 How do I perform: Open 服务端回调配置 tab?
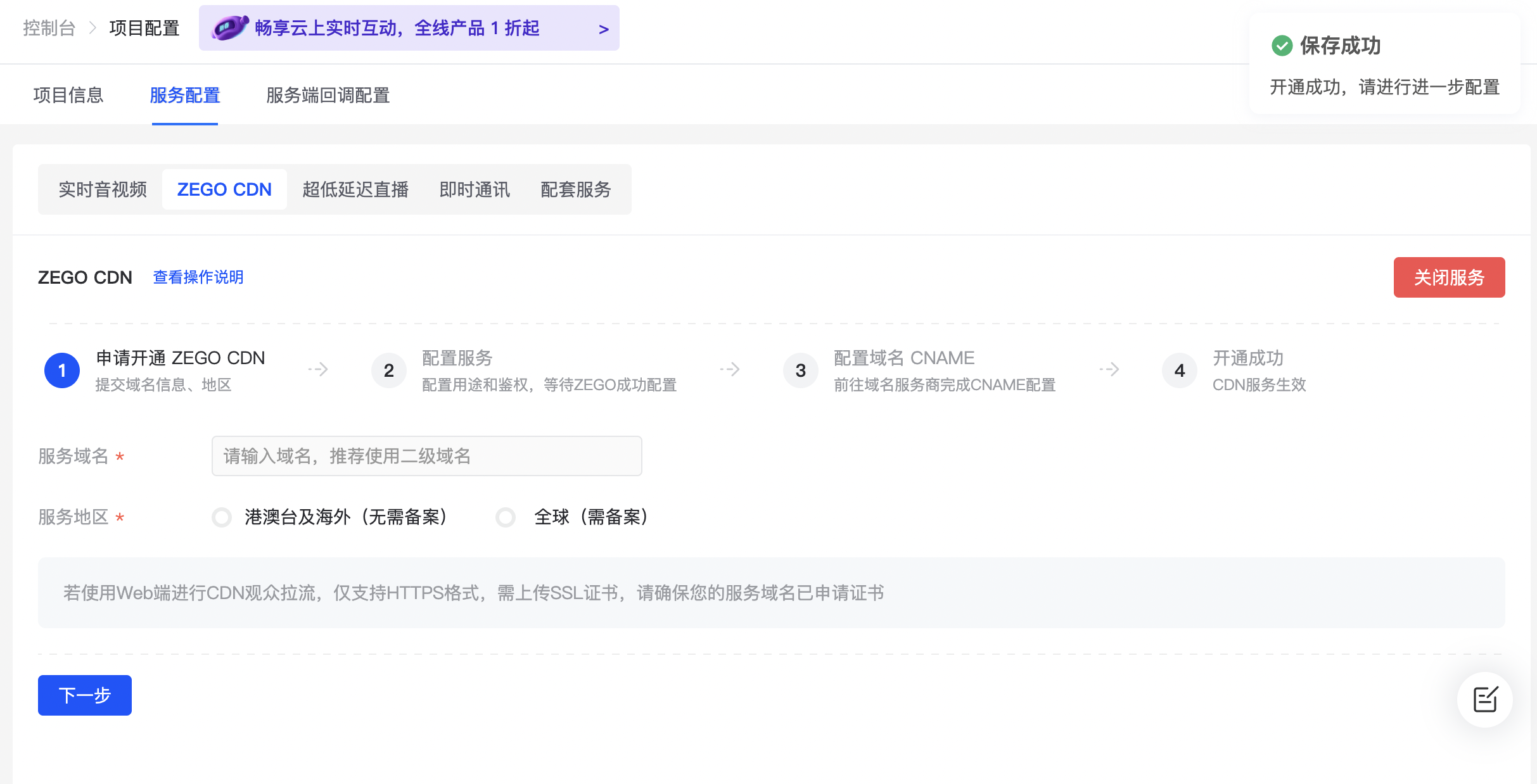click(328, 95)
